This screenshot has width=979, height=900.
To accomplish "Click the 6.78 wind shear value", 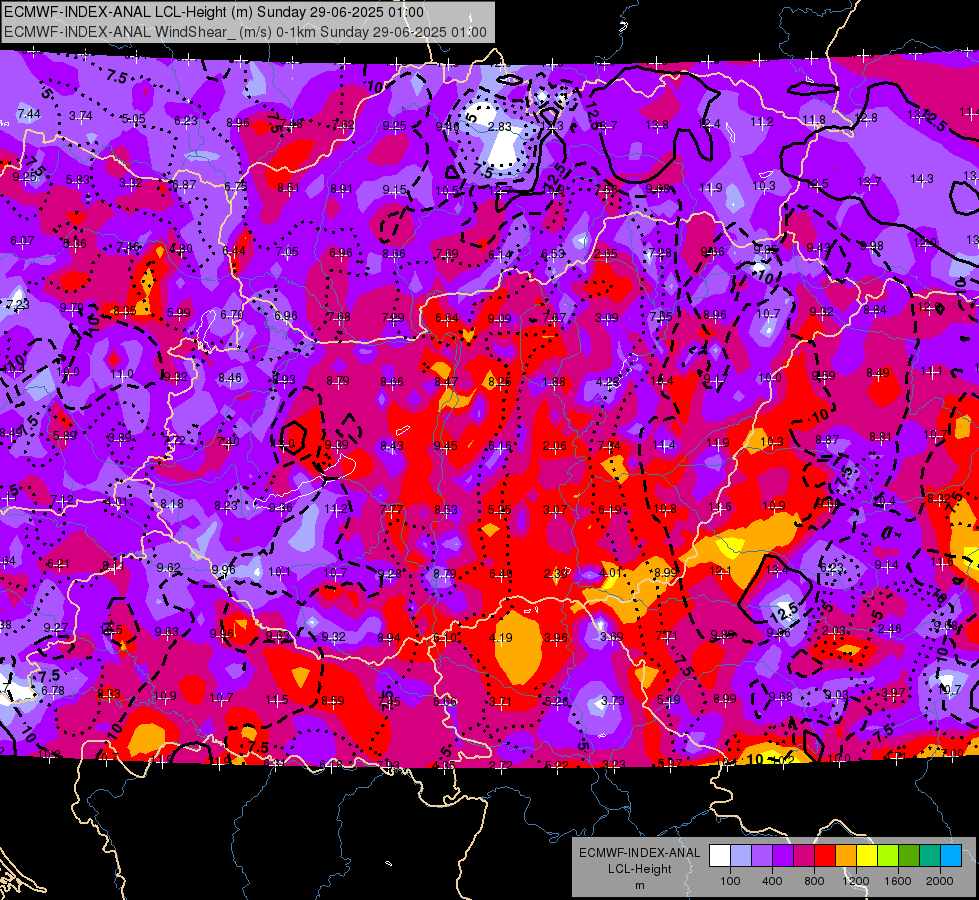I will pos(52,691).
